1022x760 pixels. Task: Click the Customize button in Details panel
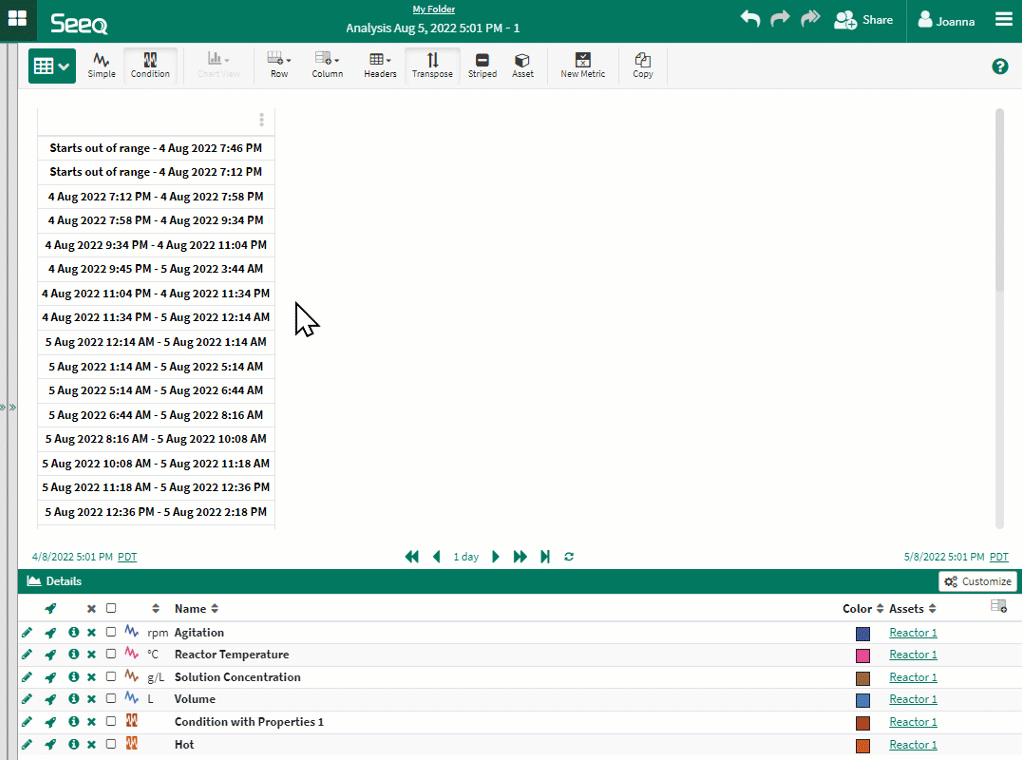(978, 582)
